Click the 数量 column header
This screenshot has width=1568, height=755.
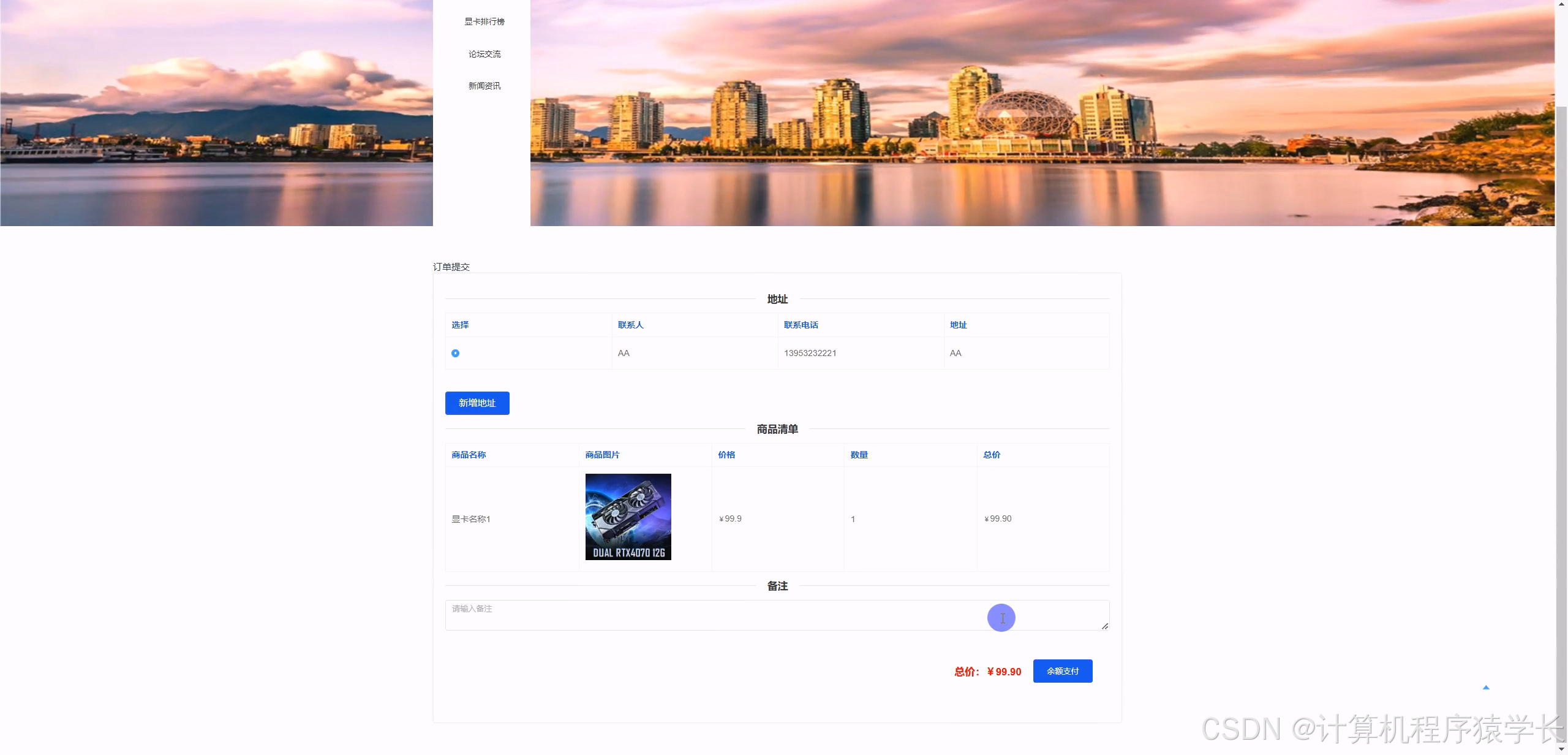(859, 455)
